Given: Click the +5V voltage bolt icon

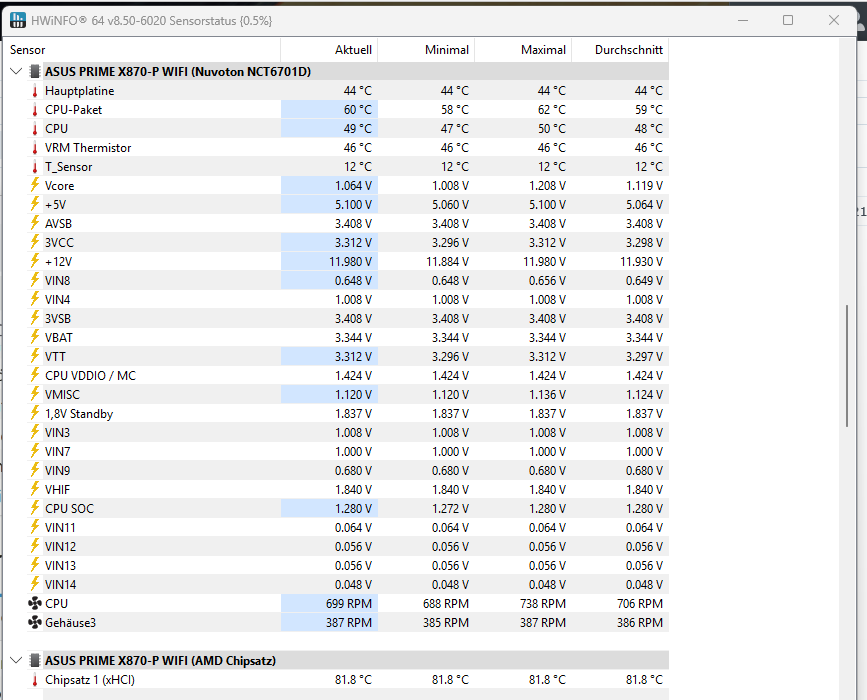Looking at the screenshot, I should point(35,204).
